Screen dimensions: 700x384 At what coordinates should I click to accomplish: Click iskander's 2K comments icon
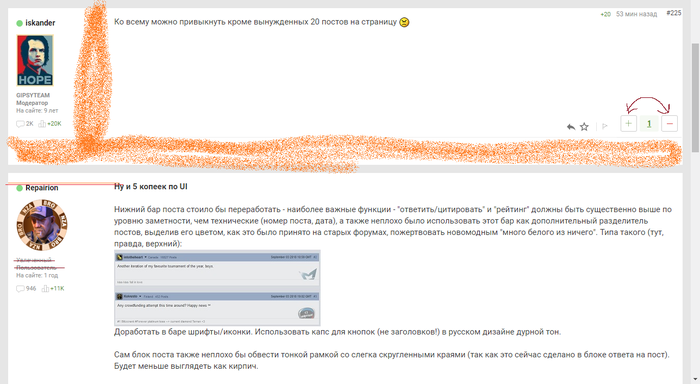[x=20, y=124]
